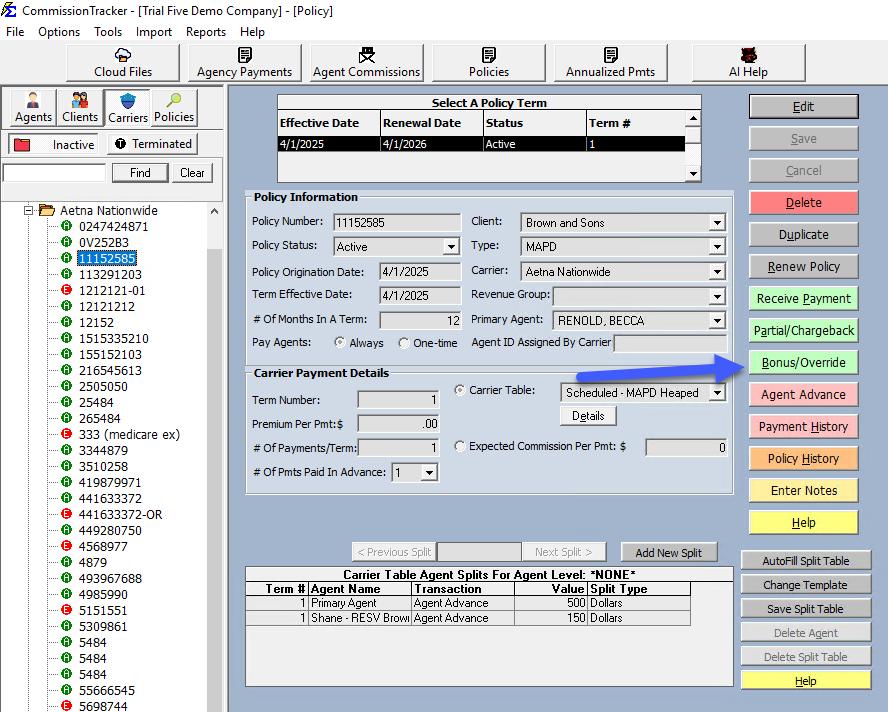Select Expected Commission Per Pmt option
The image size is (888, 712).
tap(460, 447)
